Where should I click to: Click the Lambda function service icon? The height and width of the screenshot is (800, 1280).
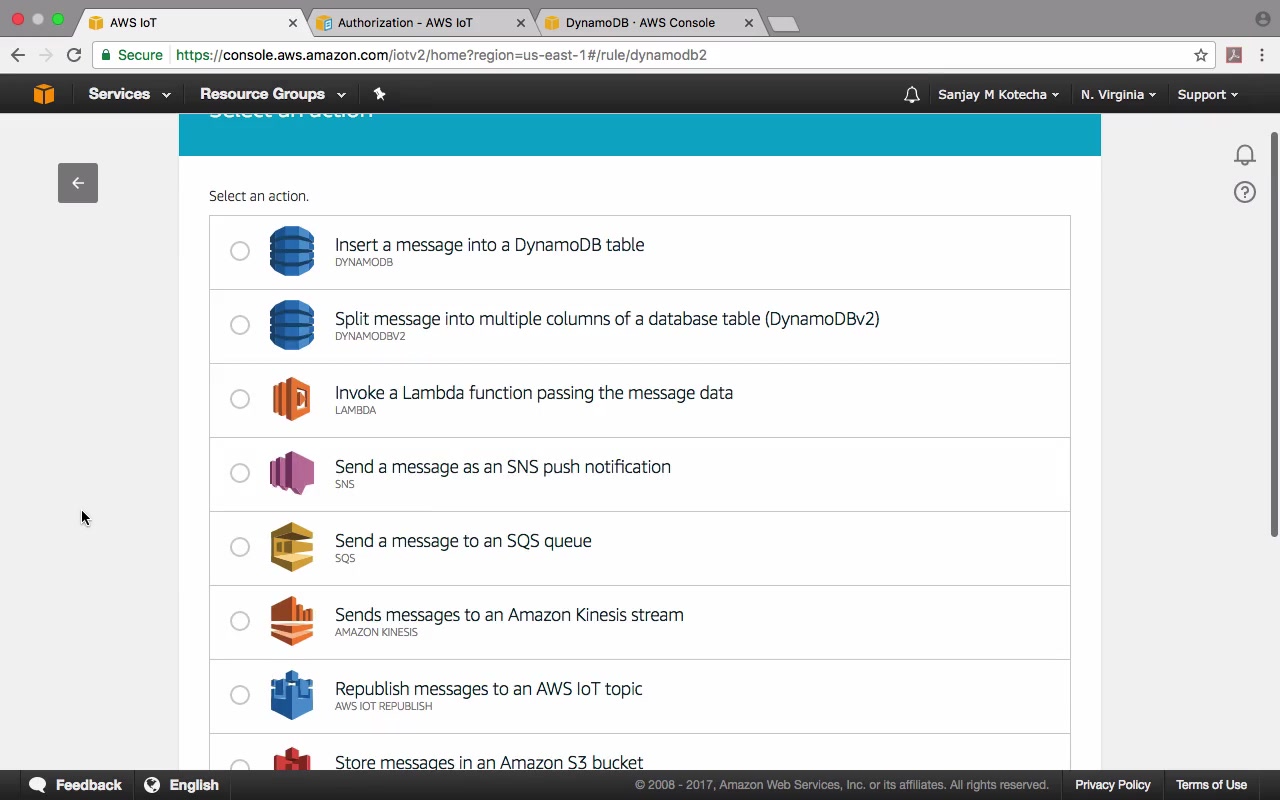(292, 399)
